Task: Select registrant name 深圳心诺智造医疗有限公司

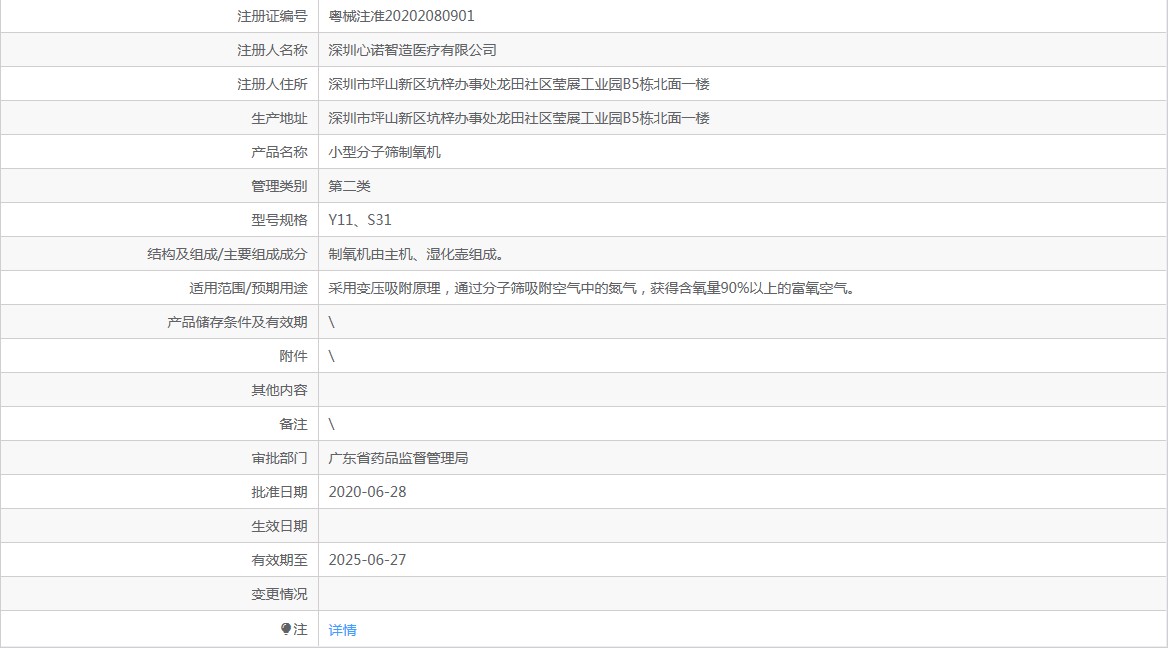Action: pyautogui.click(x=412, y=50)
